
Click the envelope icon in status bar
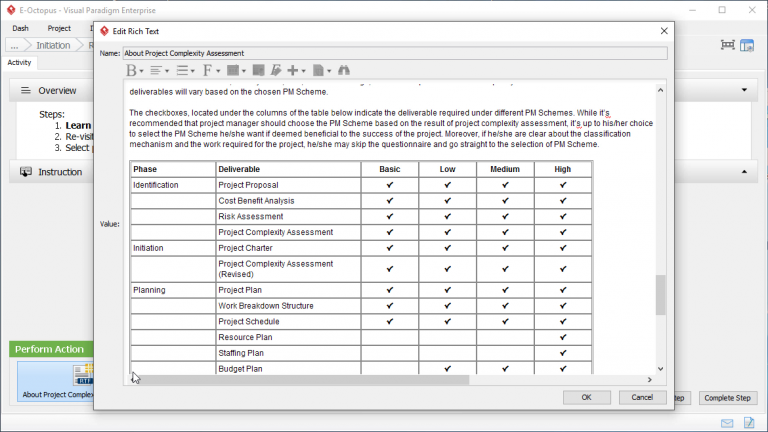click(x=727, y=423)
